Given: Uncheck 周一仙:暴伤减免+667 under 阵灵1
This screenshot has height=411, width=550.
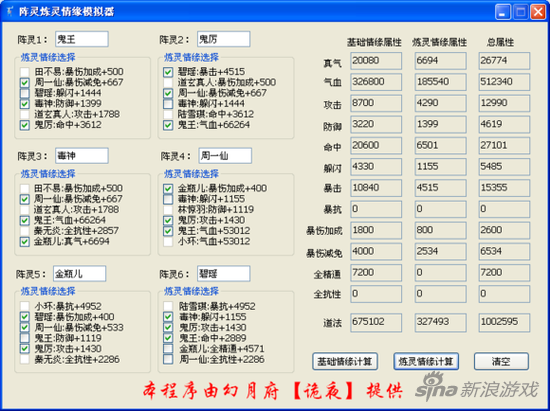Looking at the screenshot, I should point(25,82).
